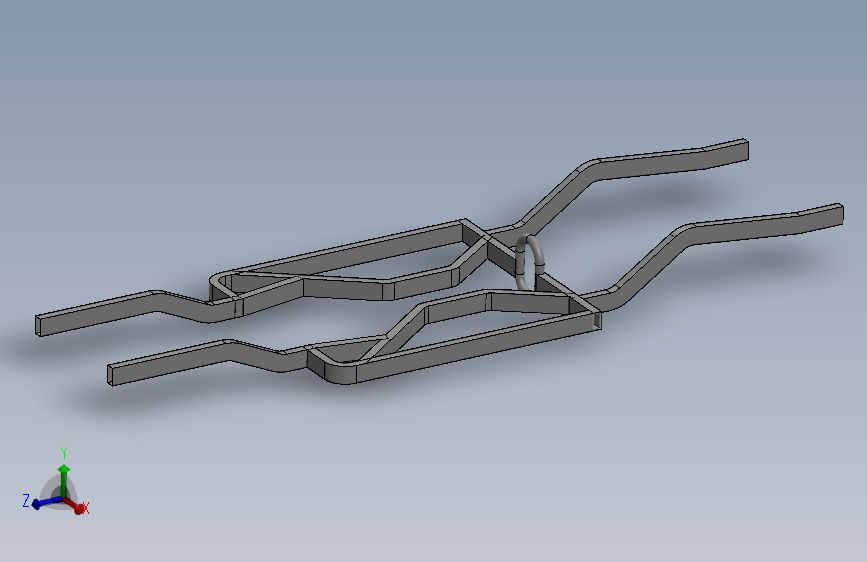The height and width of the screenshot is (562, 867).
Task: Click the blue Z axis of the triad
Action: click(x=47, y=502)
